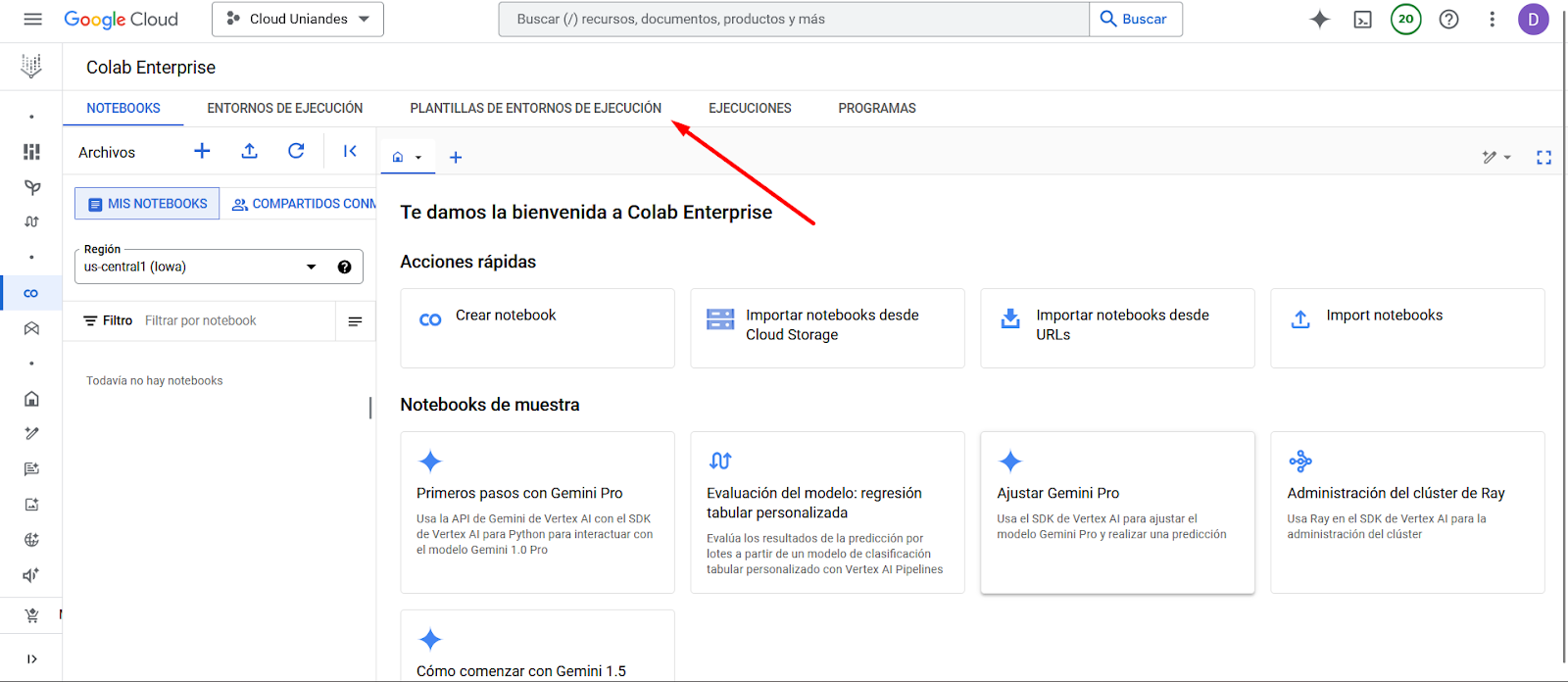This screenshot has width=1568, height=682.
Task: Open the Dashboard grid icon in sidebar
Action: pos(31,152)
